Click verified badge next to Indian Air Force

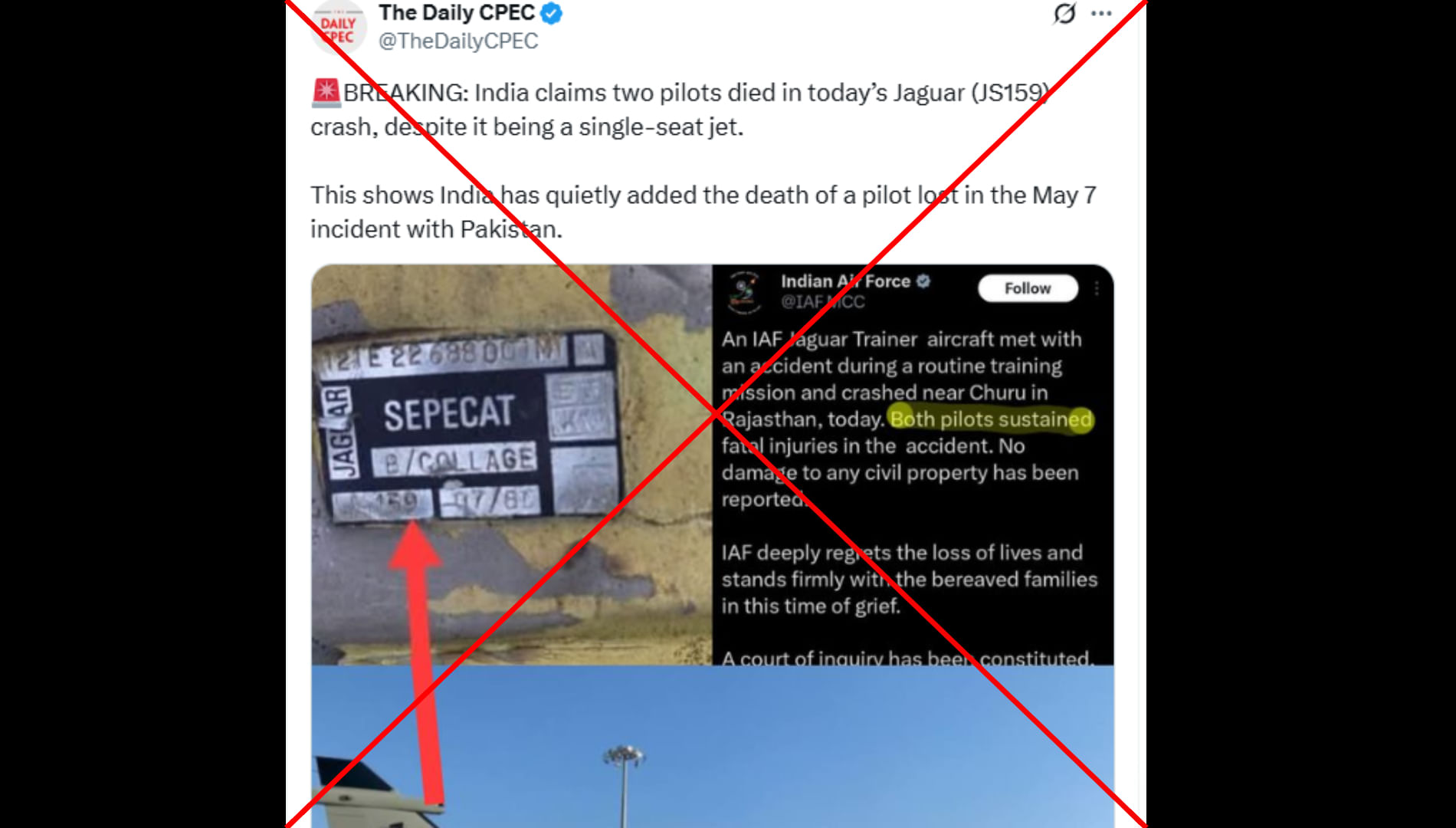pyautogui.click(x=923, y=281)
